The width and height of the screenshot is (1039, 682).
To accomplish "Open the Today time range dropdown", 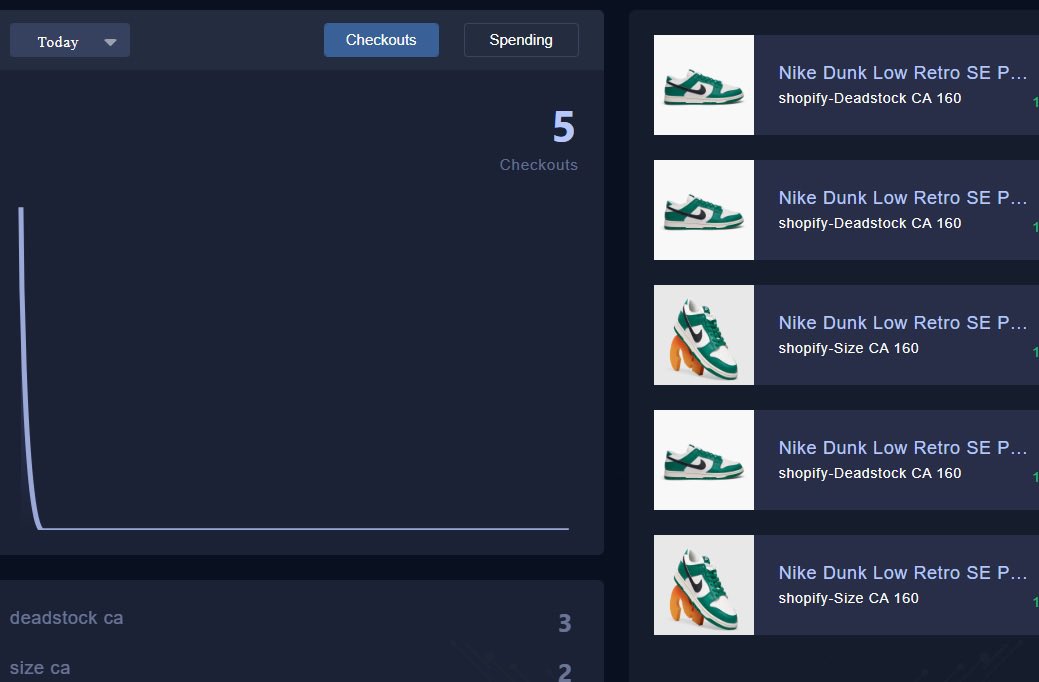I will point(70,40).
